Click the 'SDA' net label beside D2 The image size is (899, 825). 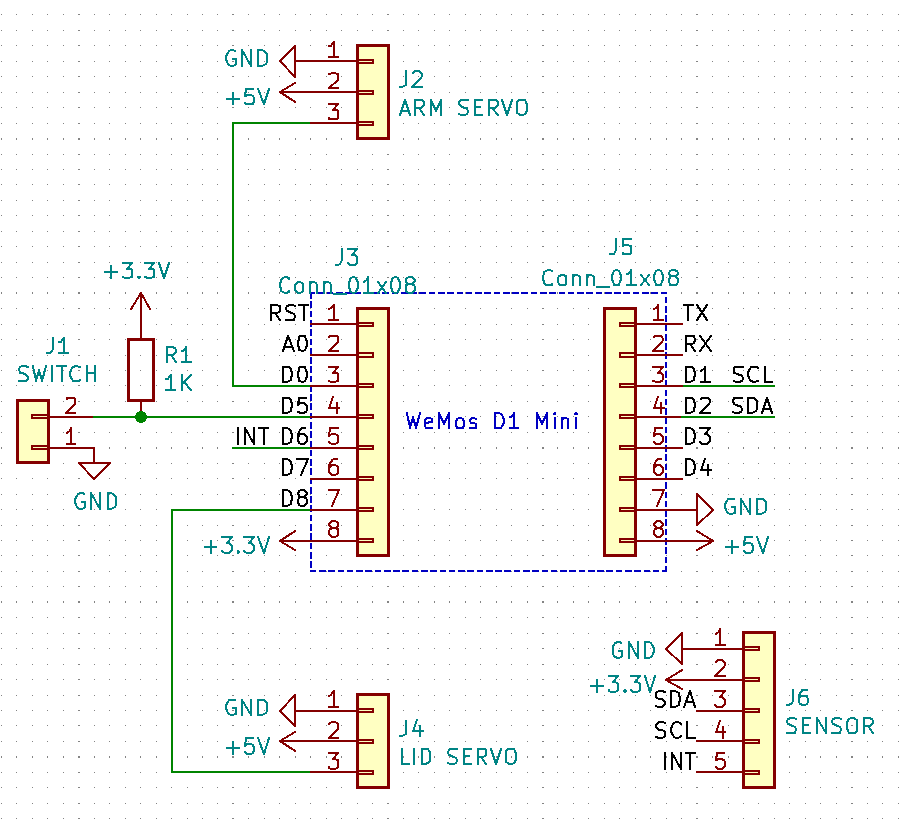coord(752,406)
